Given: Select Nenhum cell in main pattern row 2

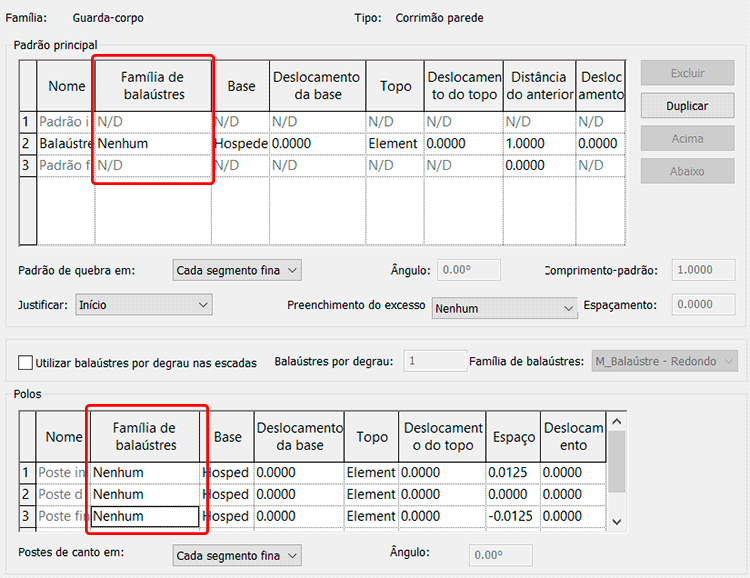Looking at the screenshot, I should (153, 144).
